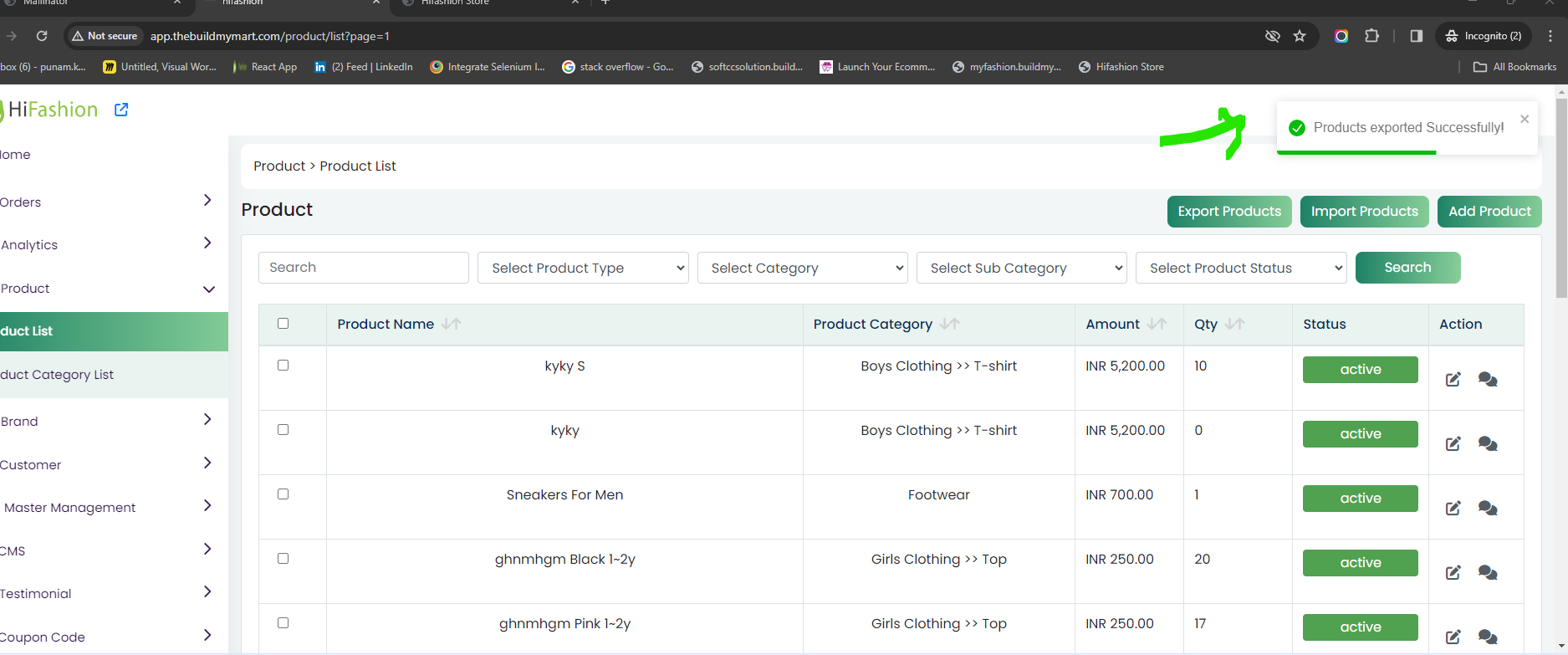Click the Export Products button
This screenshot has height=655, width=1568.
tap(1229, 212)
